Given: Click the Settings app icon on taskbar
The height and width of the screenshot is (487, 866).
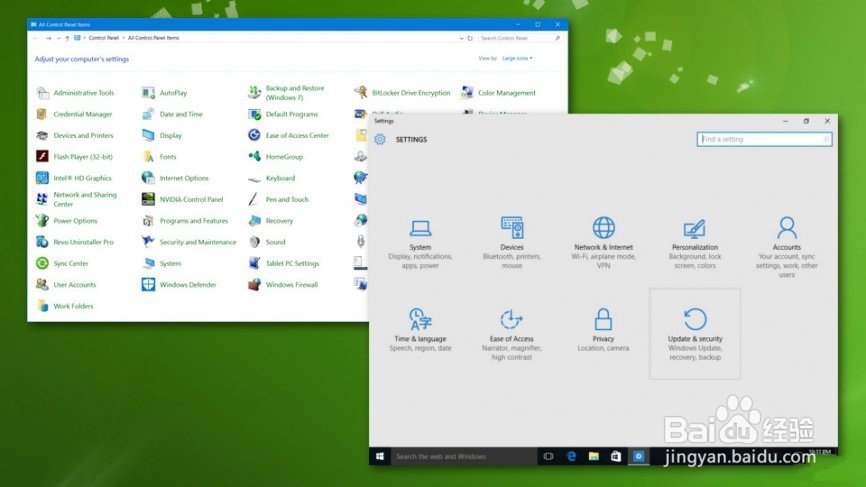Looking at the screenshot, I should tap(638, 456).
